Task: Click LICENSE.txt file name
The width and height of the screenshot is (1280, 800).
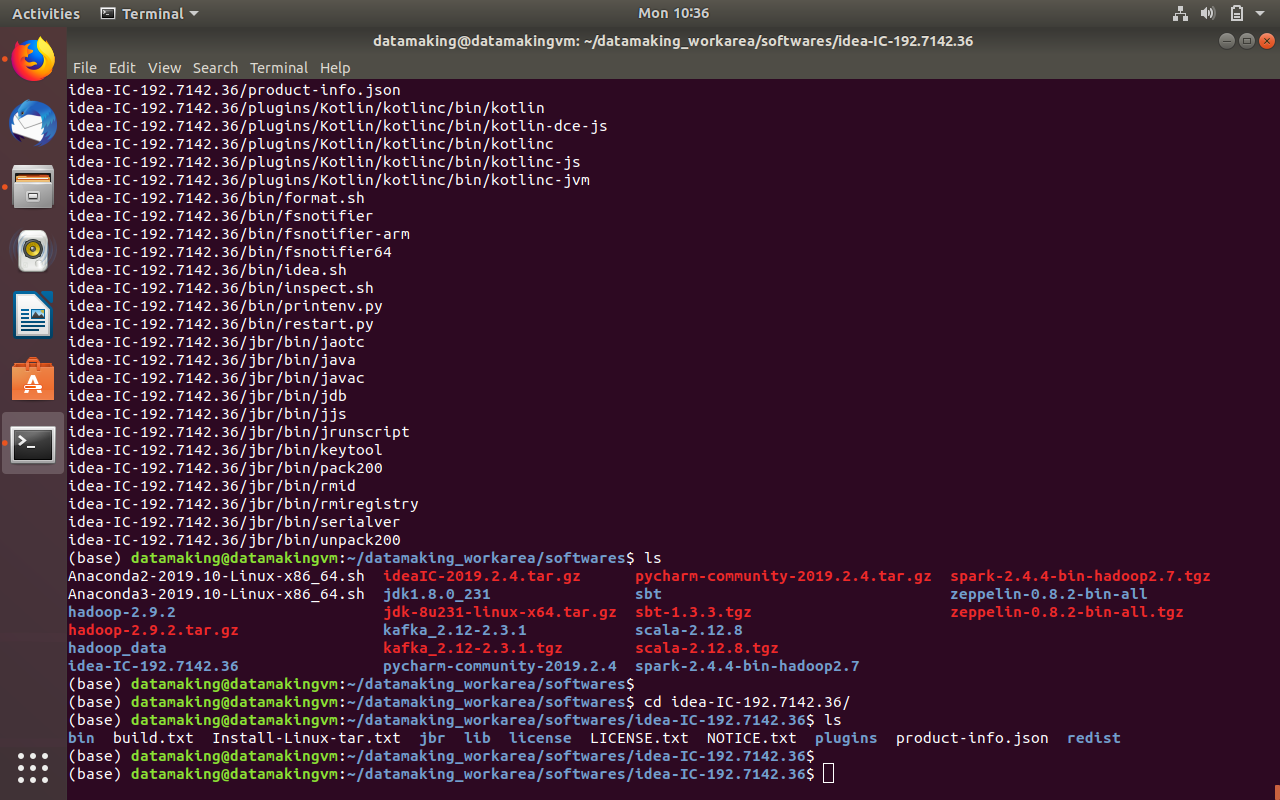Action: 639,738
